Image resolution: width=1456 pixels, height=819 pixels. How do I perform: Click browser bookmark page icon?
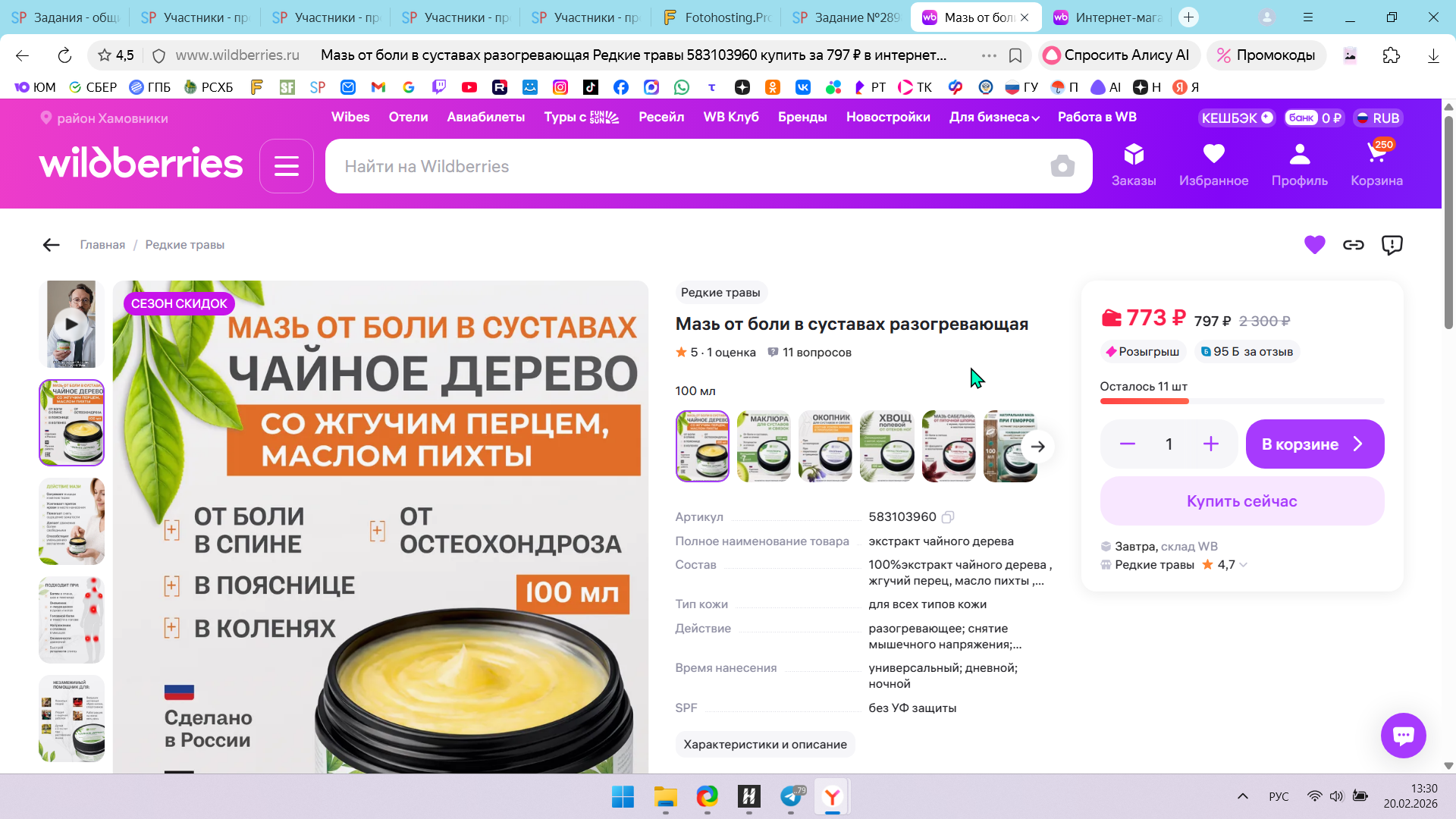(1015, 55)
